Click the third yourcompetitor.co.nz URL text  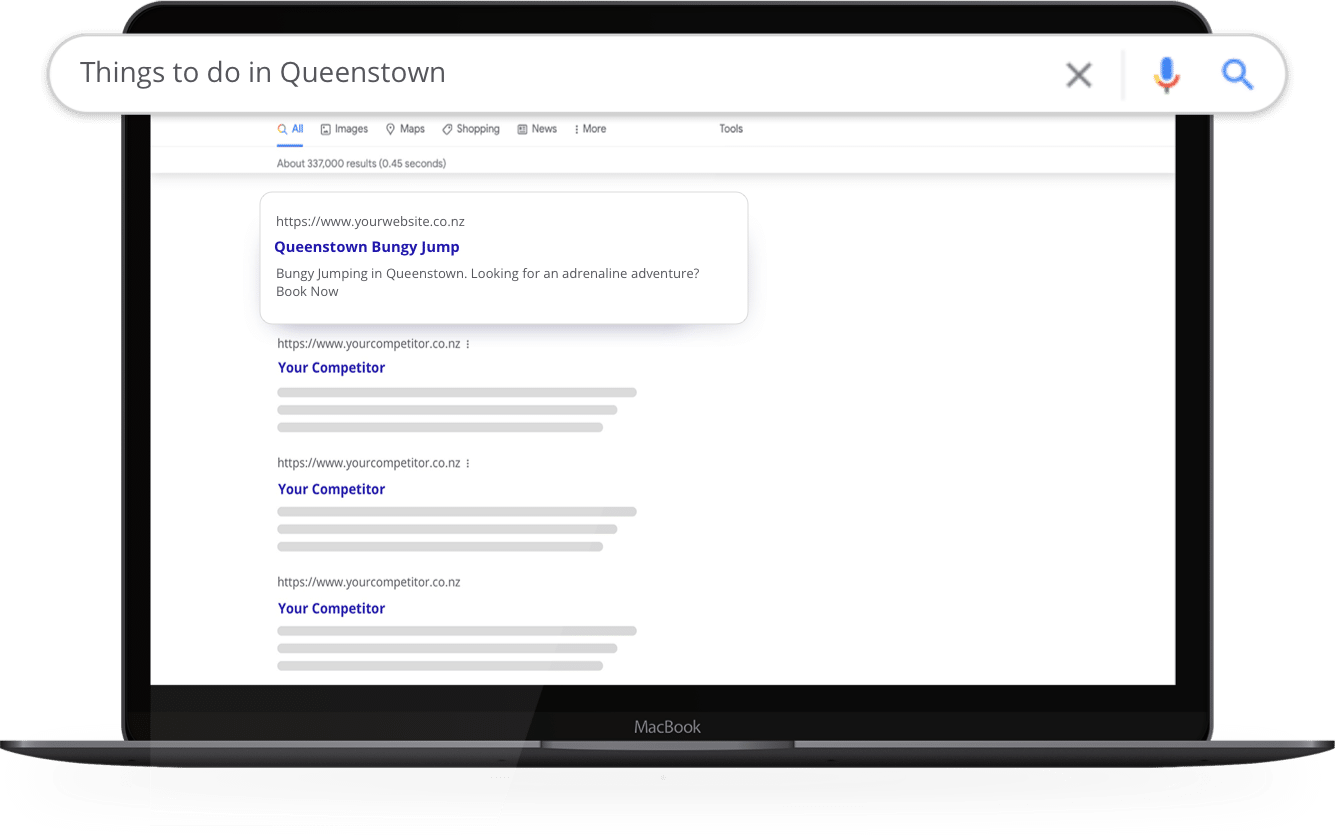[369, 582]
